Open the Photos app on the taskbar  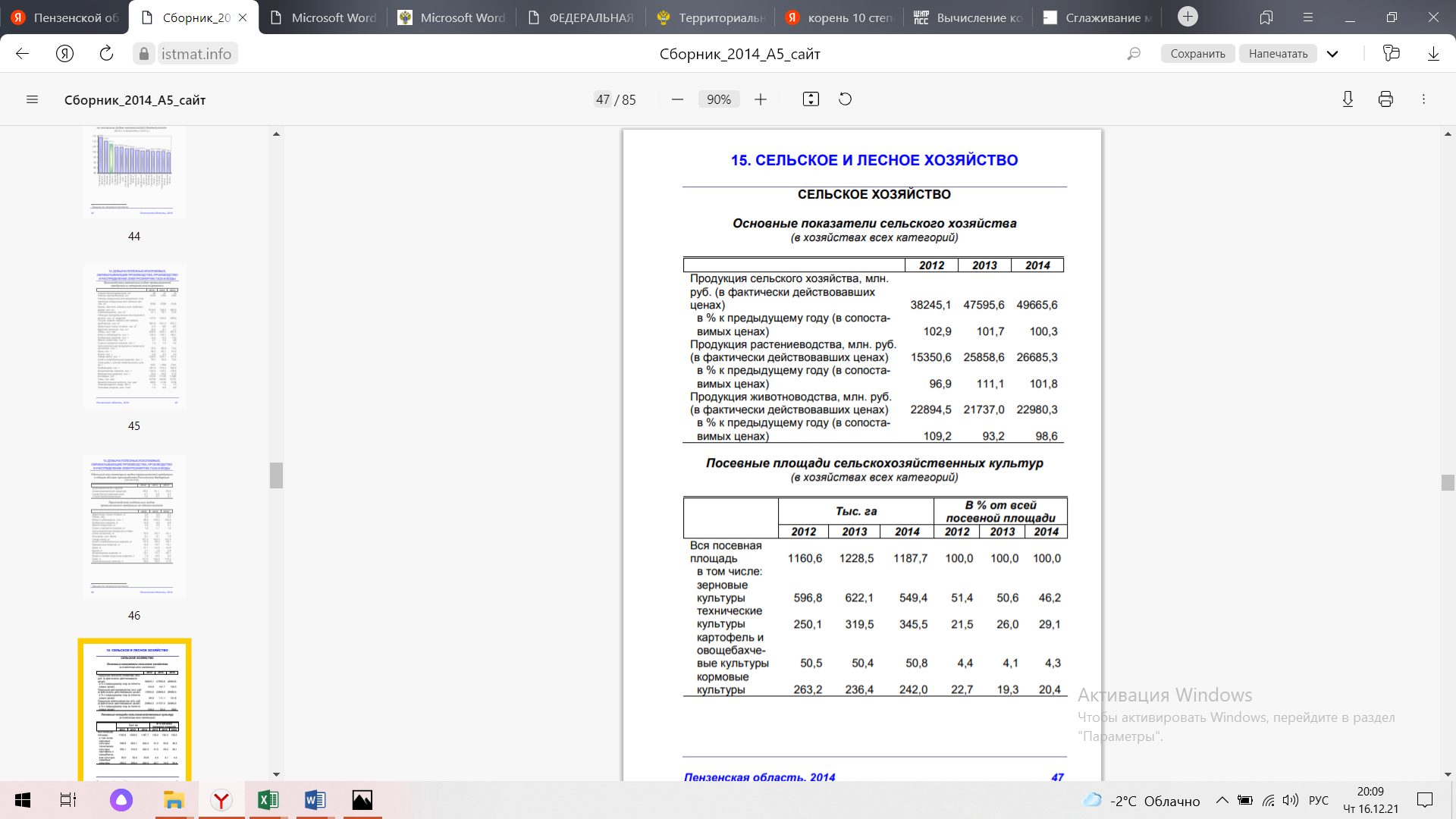362,800
